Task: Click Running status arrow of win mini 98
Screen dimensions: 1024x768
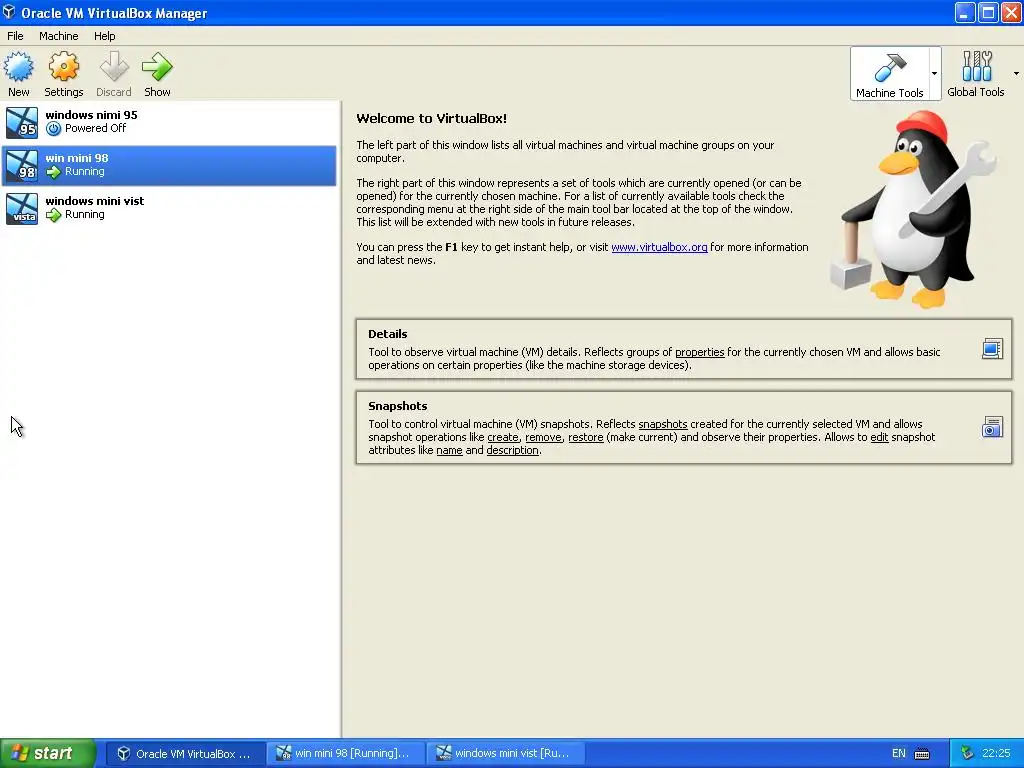Action: [x=54, y=172]
